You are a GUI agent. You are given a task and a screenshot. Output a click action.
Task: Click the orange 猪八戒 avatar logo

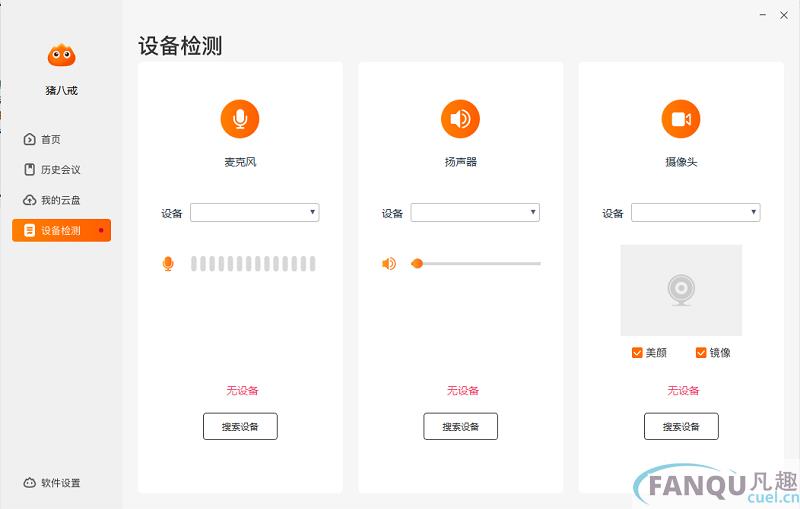click(x=61, y=56)
